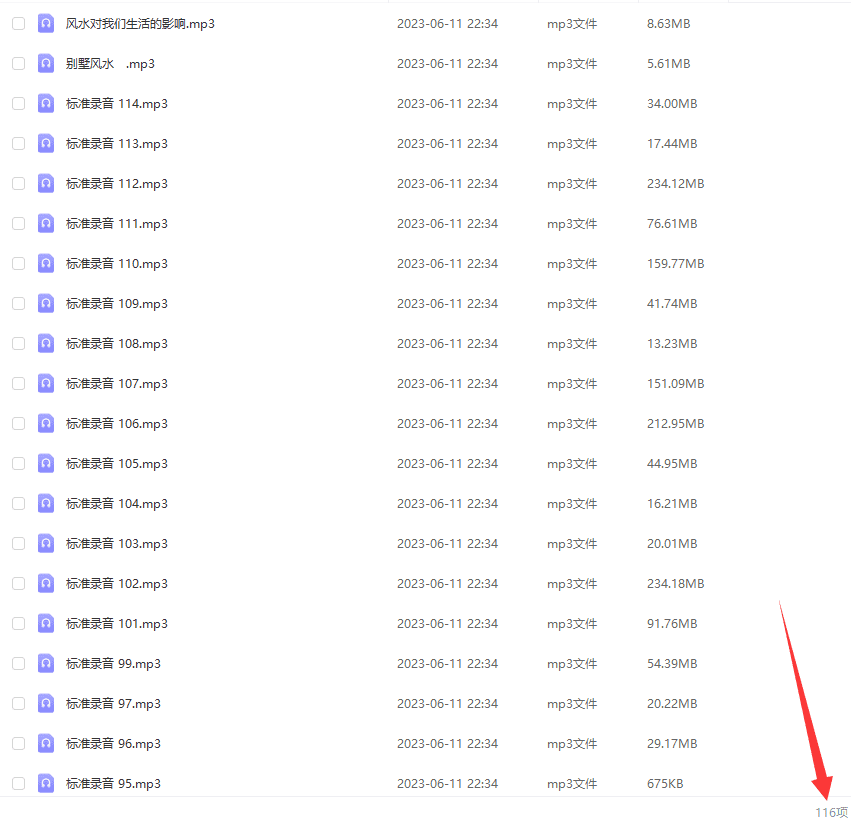This screenshot has height=823, width=851.
Task: Open the file 标准录音 110.mp3
Action: point(117,264)
